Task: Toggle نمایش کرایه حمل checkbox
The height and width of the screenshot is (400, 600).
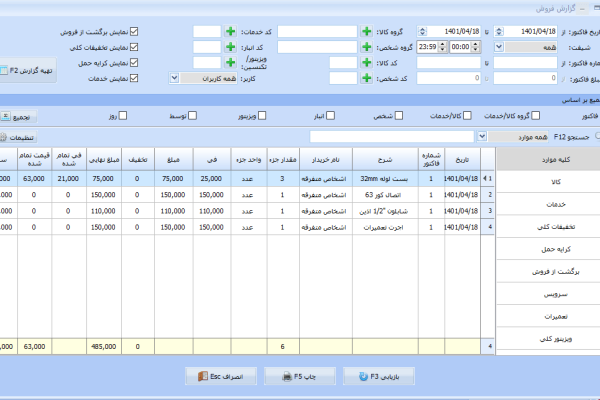Action: tap(134, 63)
